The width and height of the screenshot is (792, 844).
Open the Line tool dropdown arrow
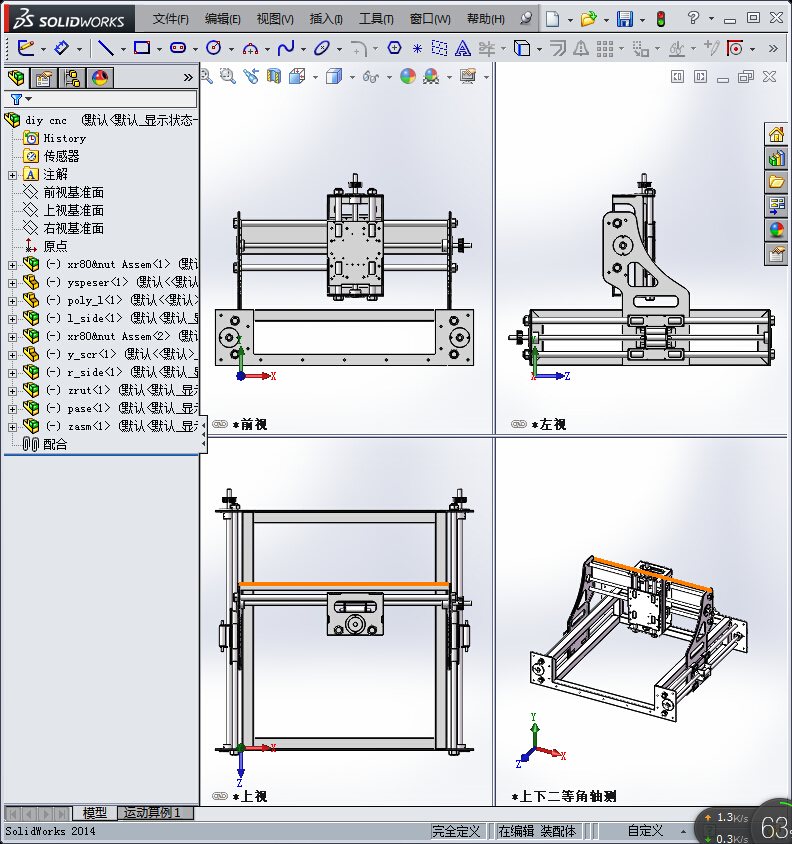(x=123, y=49)
